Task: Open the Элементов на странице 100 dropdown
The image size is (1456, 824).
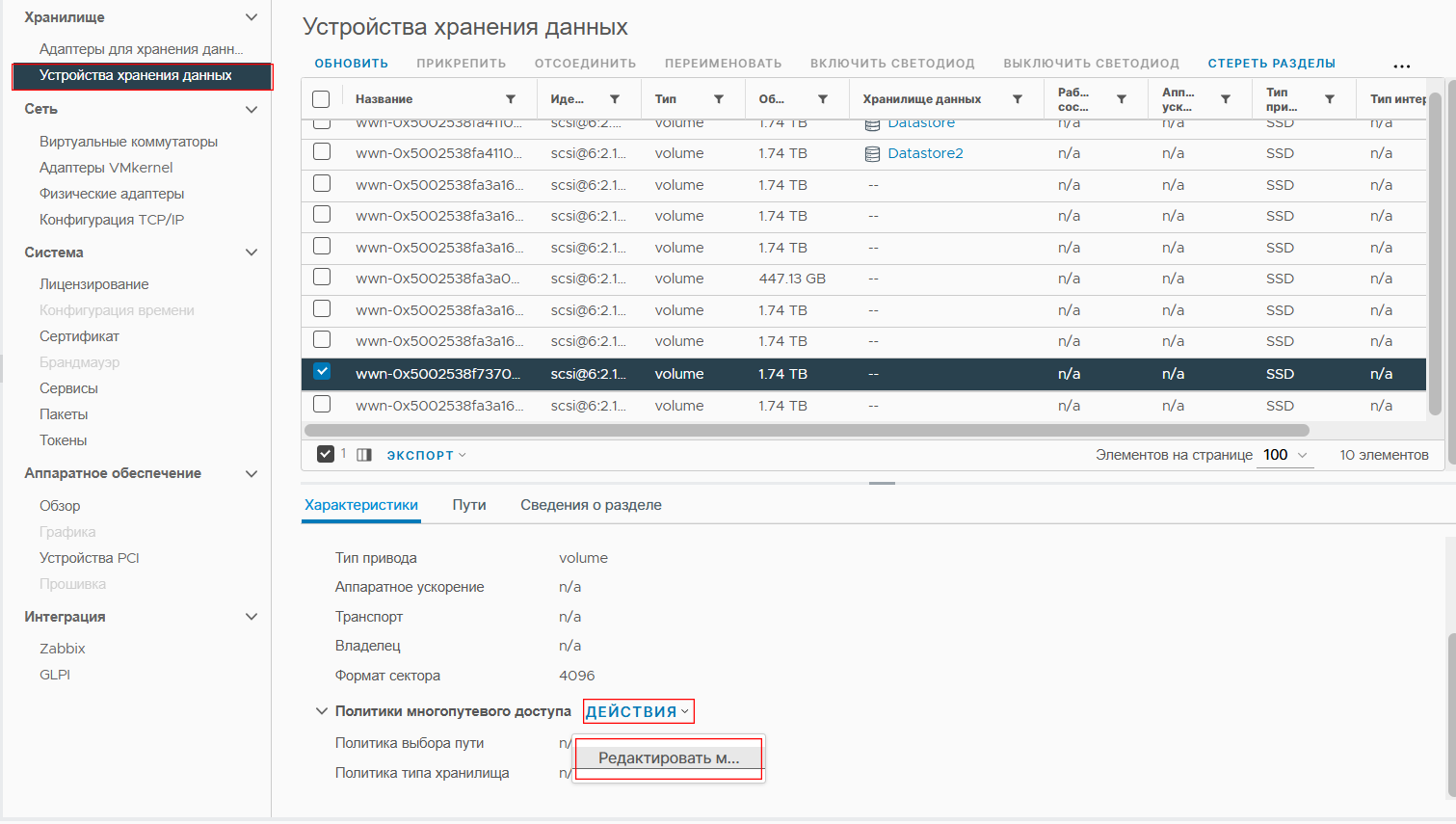Action: coord(1285,455)
